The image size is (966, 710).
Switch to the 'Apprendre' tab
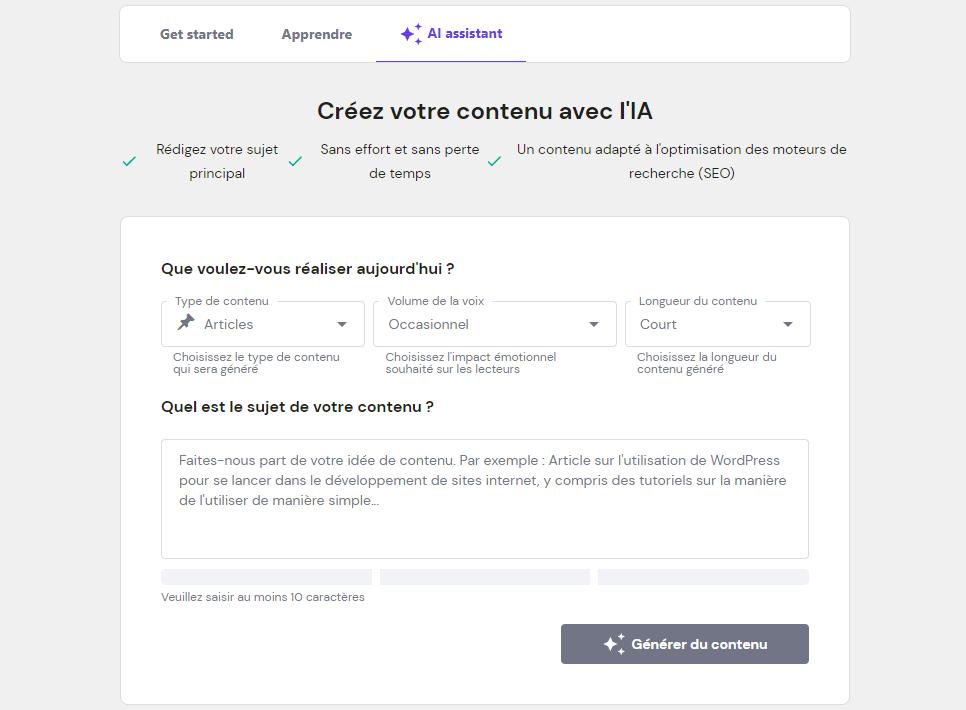click(317, 33)
